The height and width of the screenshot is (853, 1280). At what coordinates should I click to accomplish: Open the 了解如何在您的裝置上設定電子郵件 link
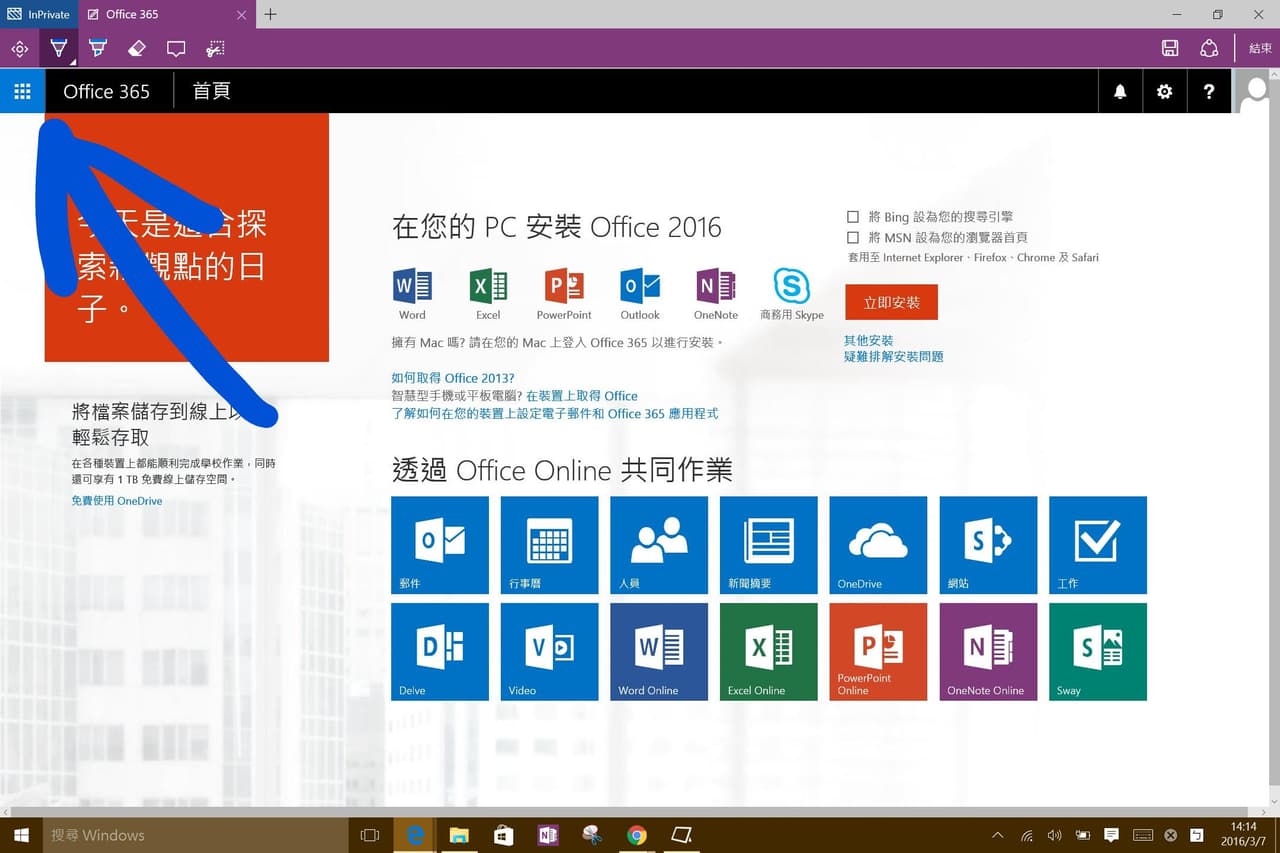pyautogui.click(x=555, y=413)
